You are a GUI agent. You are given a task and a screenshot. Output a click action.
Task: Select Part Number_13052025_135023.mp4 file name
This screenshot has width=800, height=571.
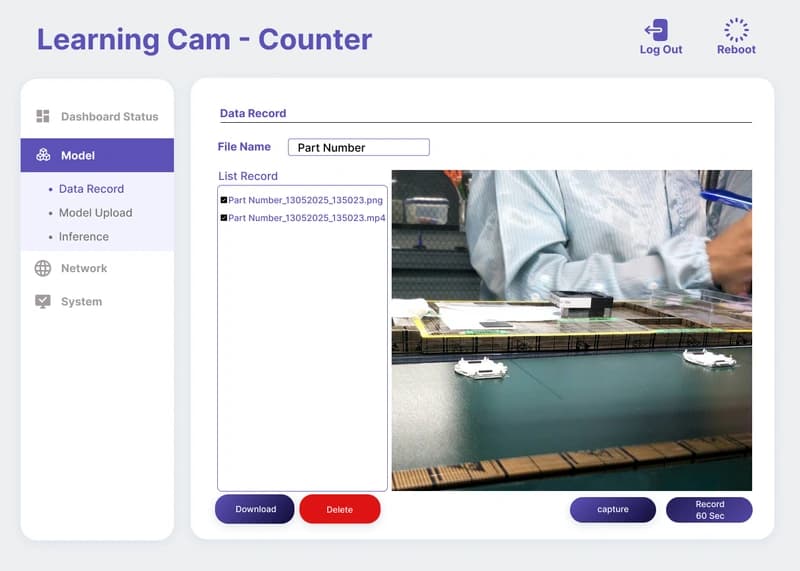pyautogui.click(x=307, y=218)
